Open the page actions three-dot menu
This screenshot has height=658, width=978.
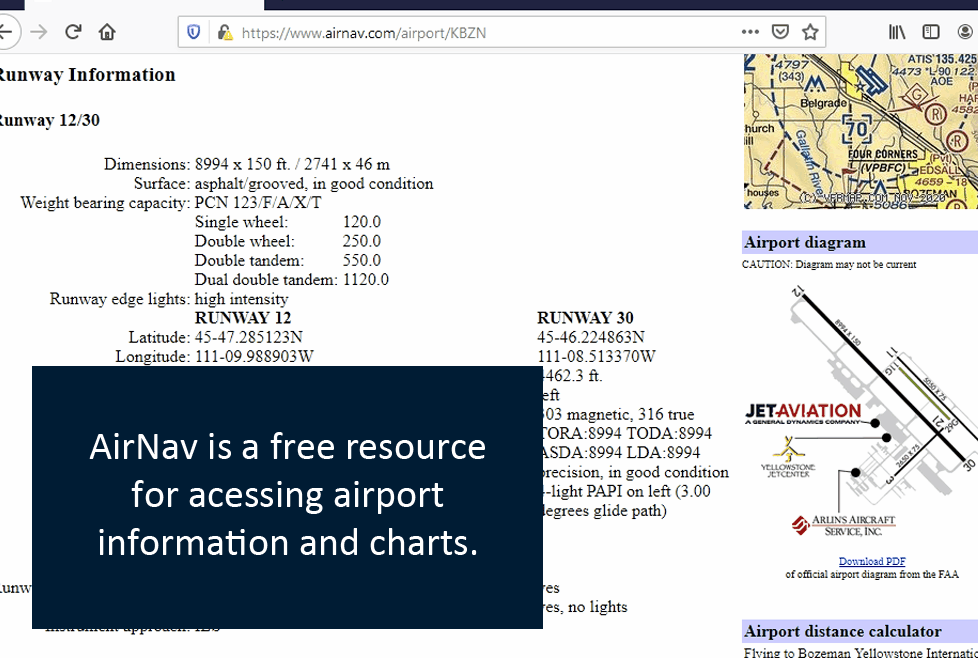click(750, 32)
